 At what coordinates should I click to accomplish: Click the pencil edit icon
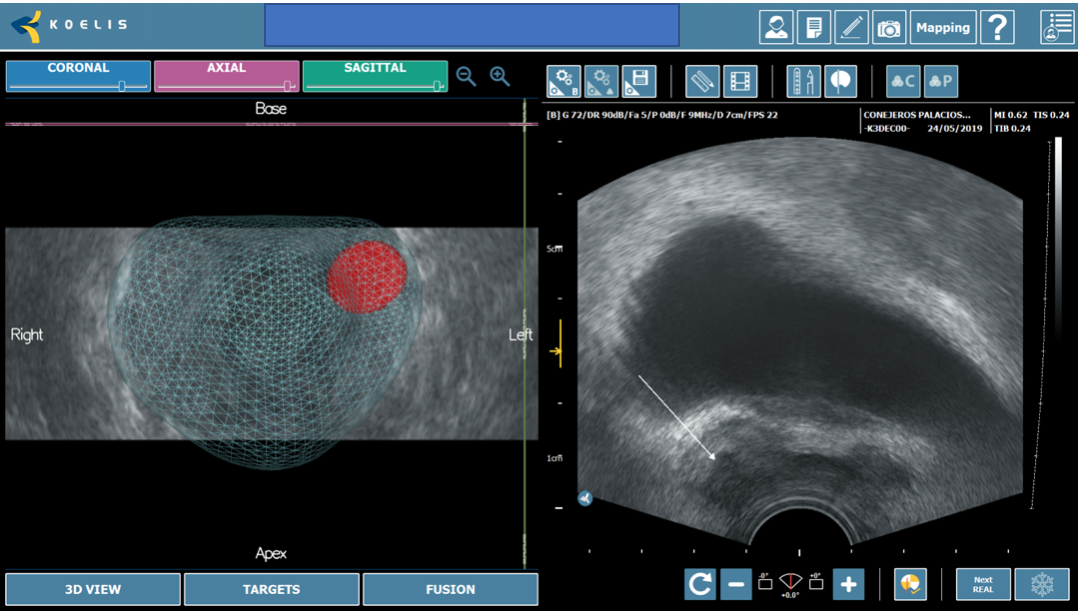[x=851, y=27]
